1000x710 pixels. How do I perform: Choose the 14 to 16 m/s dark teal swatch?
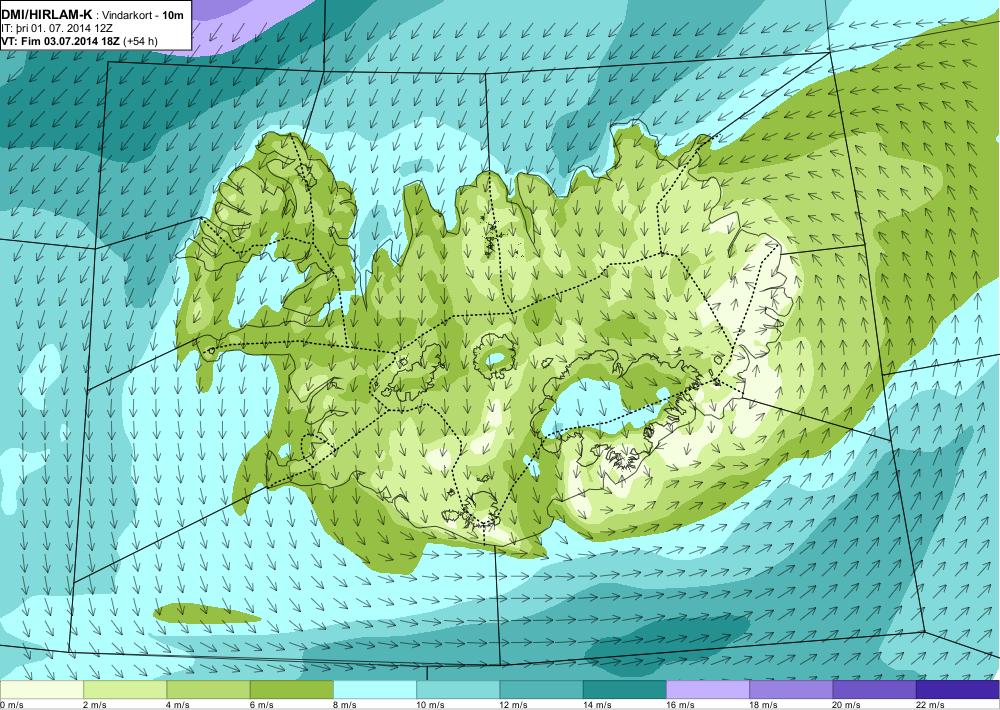pyautogui.click(x=624, y=690)
